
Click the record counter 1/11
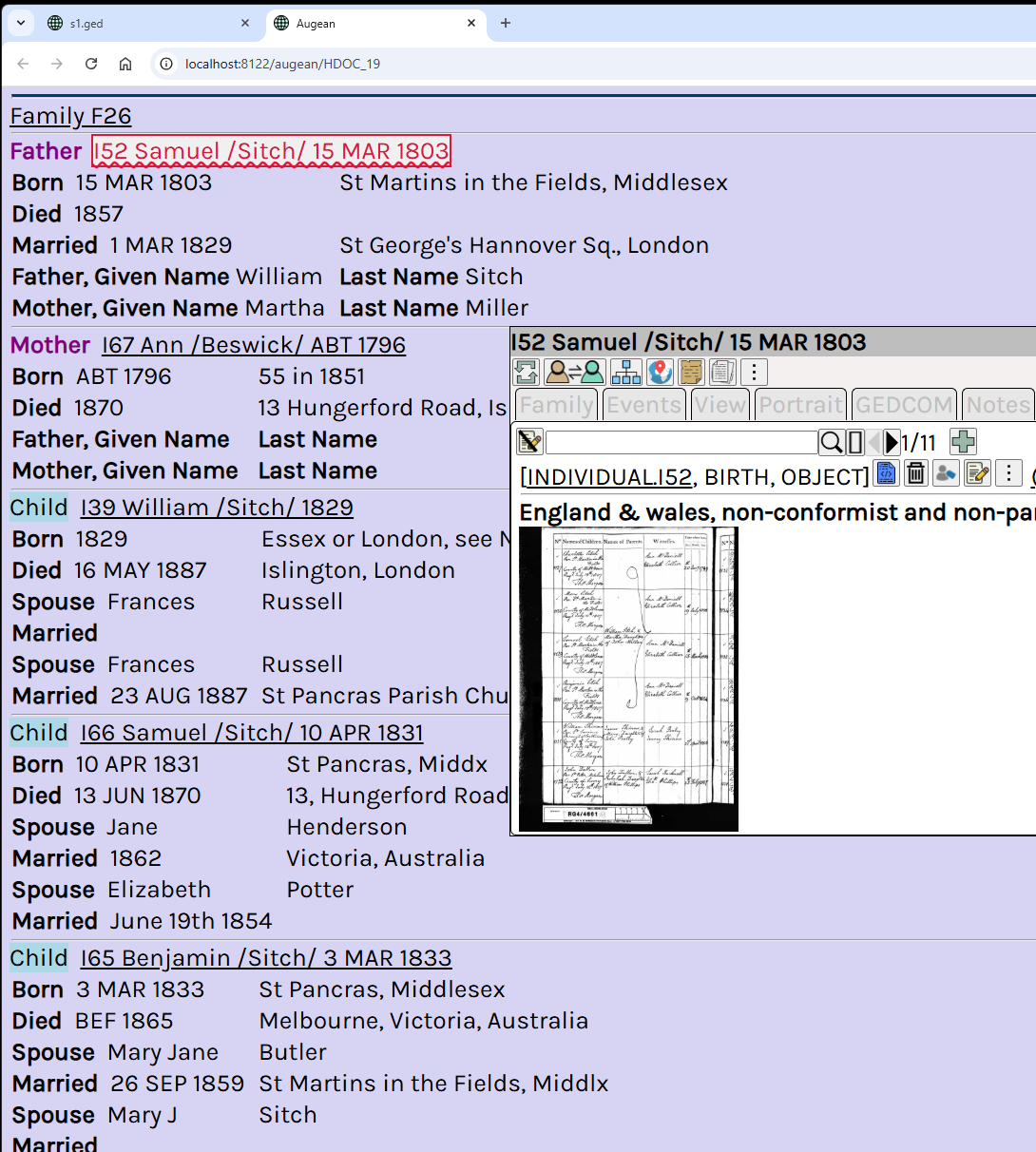[918, 443]
